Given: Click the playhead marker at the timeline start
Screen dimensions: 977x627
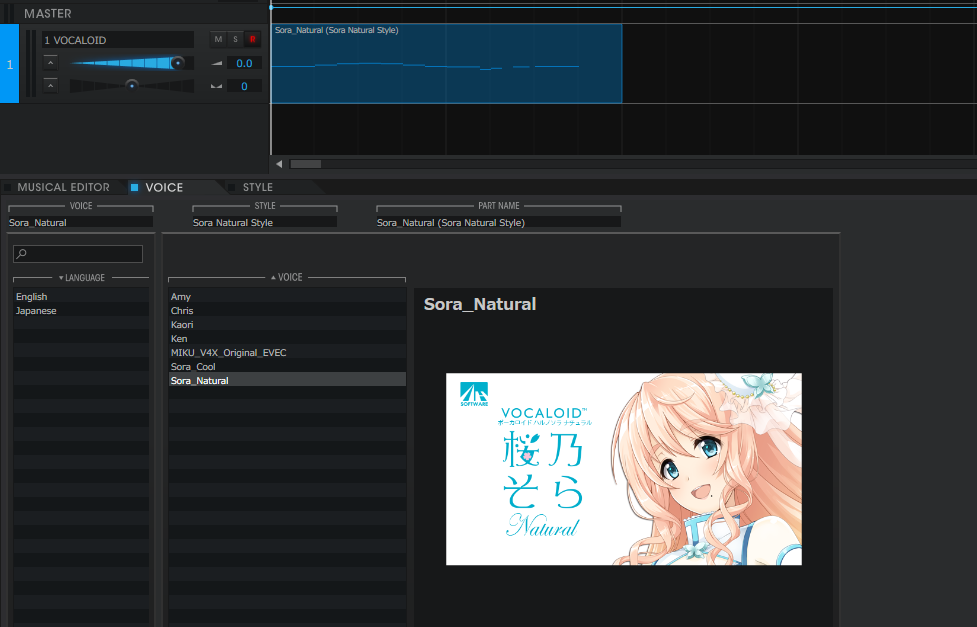Looking at the screenshot, I should click(x=271, y=7).
